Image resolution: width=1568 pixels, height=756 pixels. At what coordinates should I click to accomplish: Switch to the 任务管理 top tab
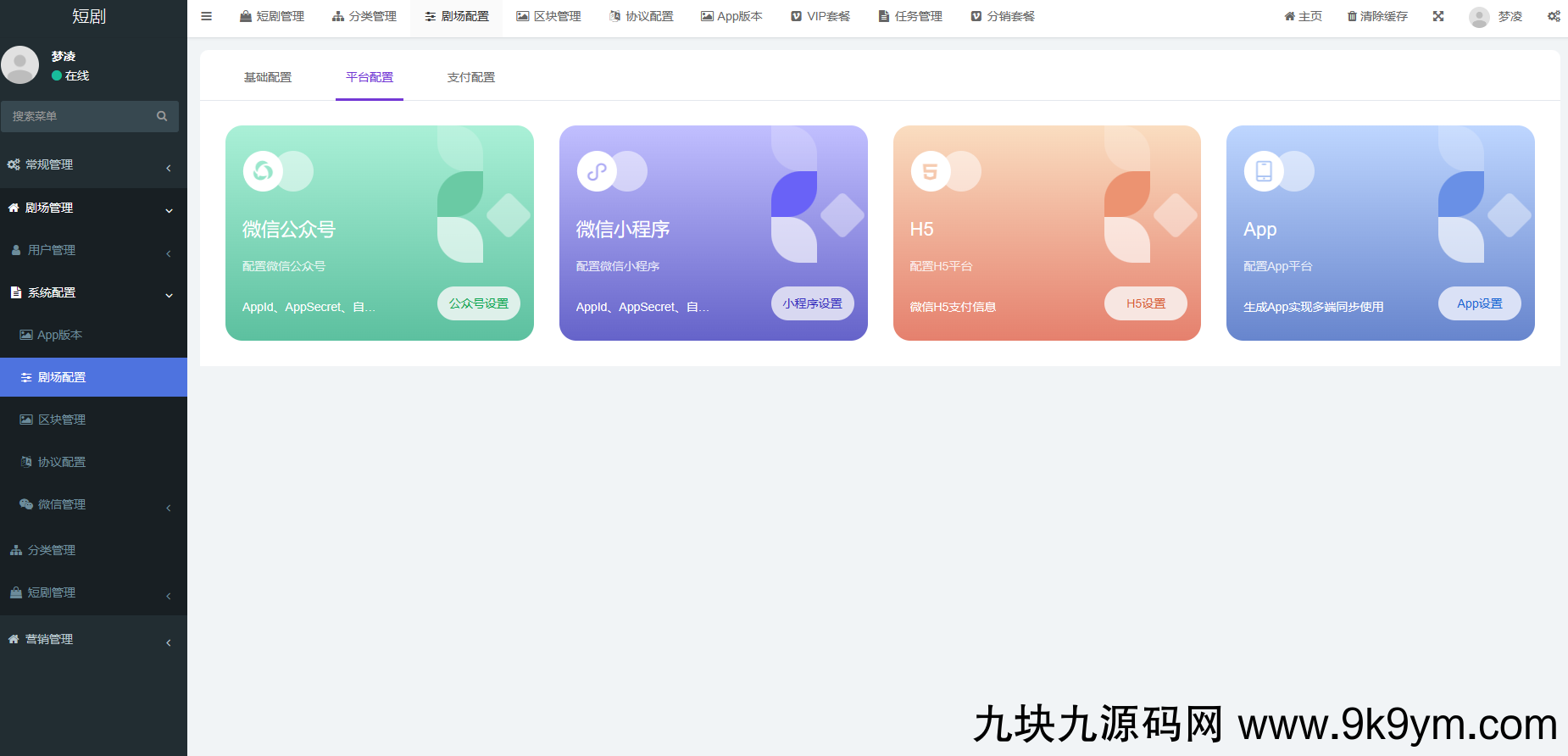(910, 16)
